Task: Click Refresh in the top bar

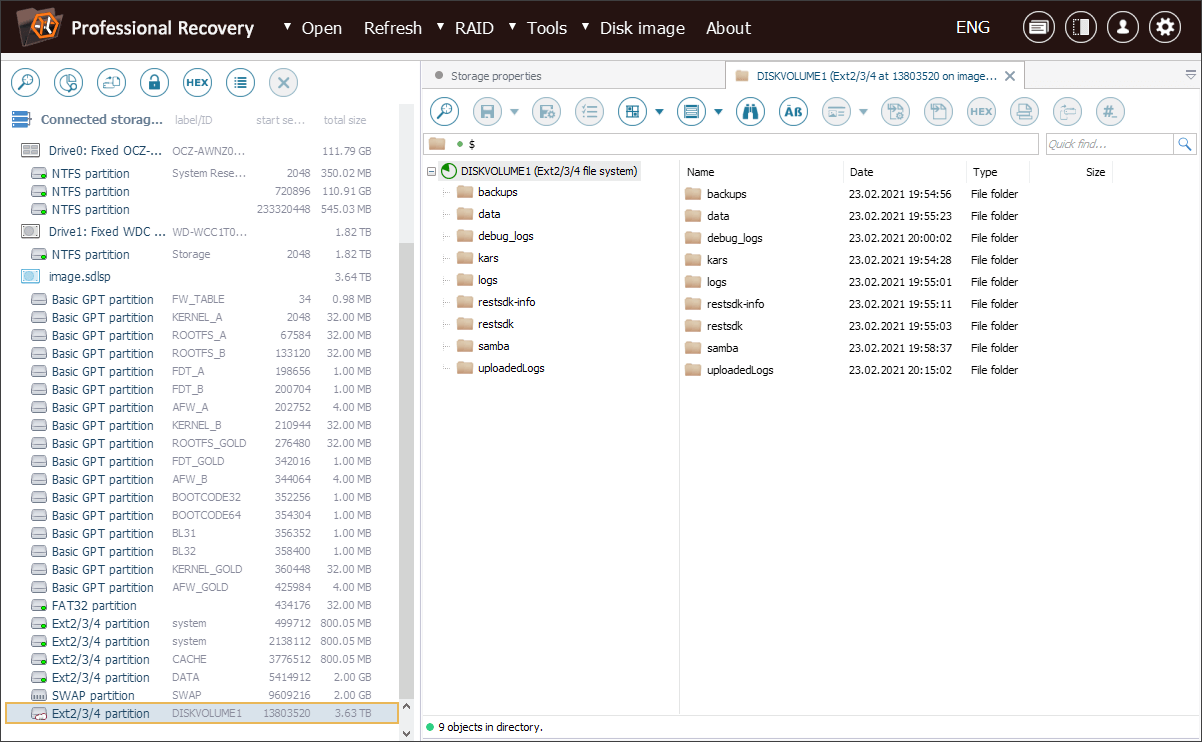Action: pyautogui.click(x=392, y=28)
